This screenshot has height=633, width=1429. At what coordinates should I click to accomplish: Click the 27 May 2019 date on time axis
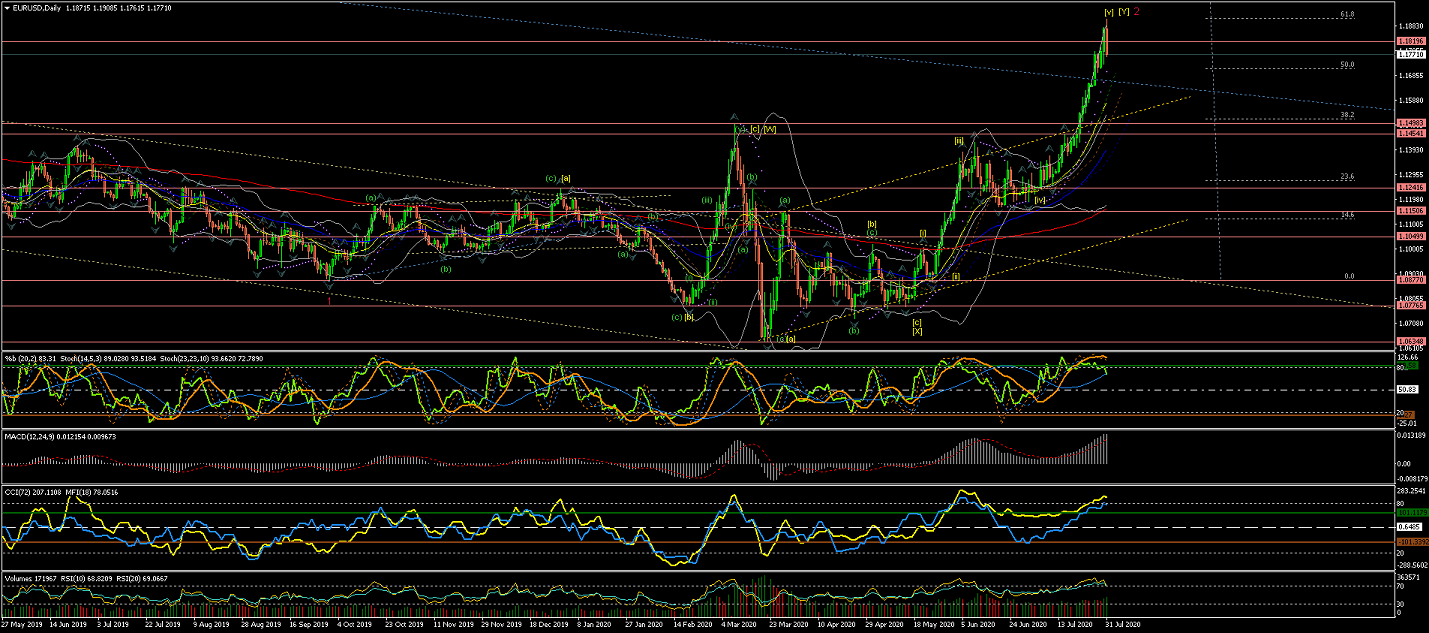click(x=21, y=624)
